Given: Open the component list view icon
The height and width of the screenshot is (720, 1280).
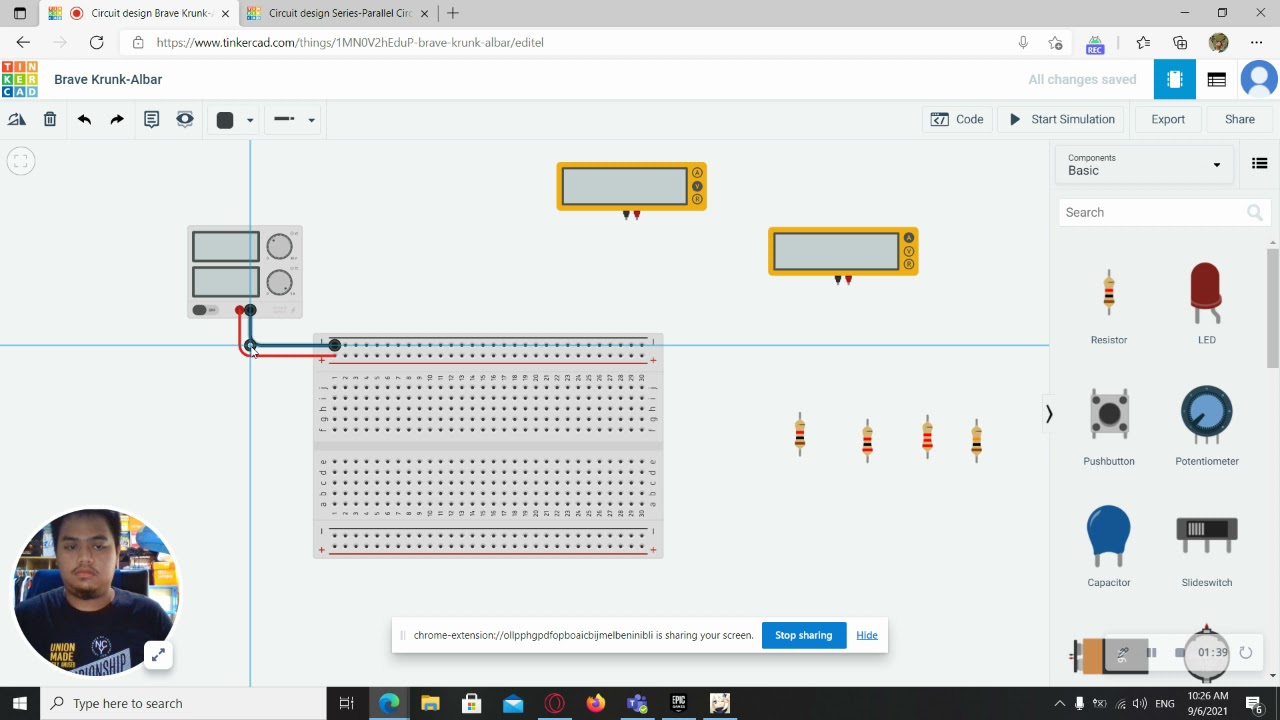Looking at the screenshot, I should pos(1217,80).
